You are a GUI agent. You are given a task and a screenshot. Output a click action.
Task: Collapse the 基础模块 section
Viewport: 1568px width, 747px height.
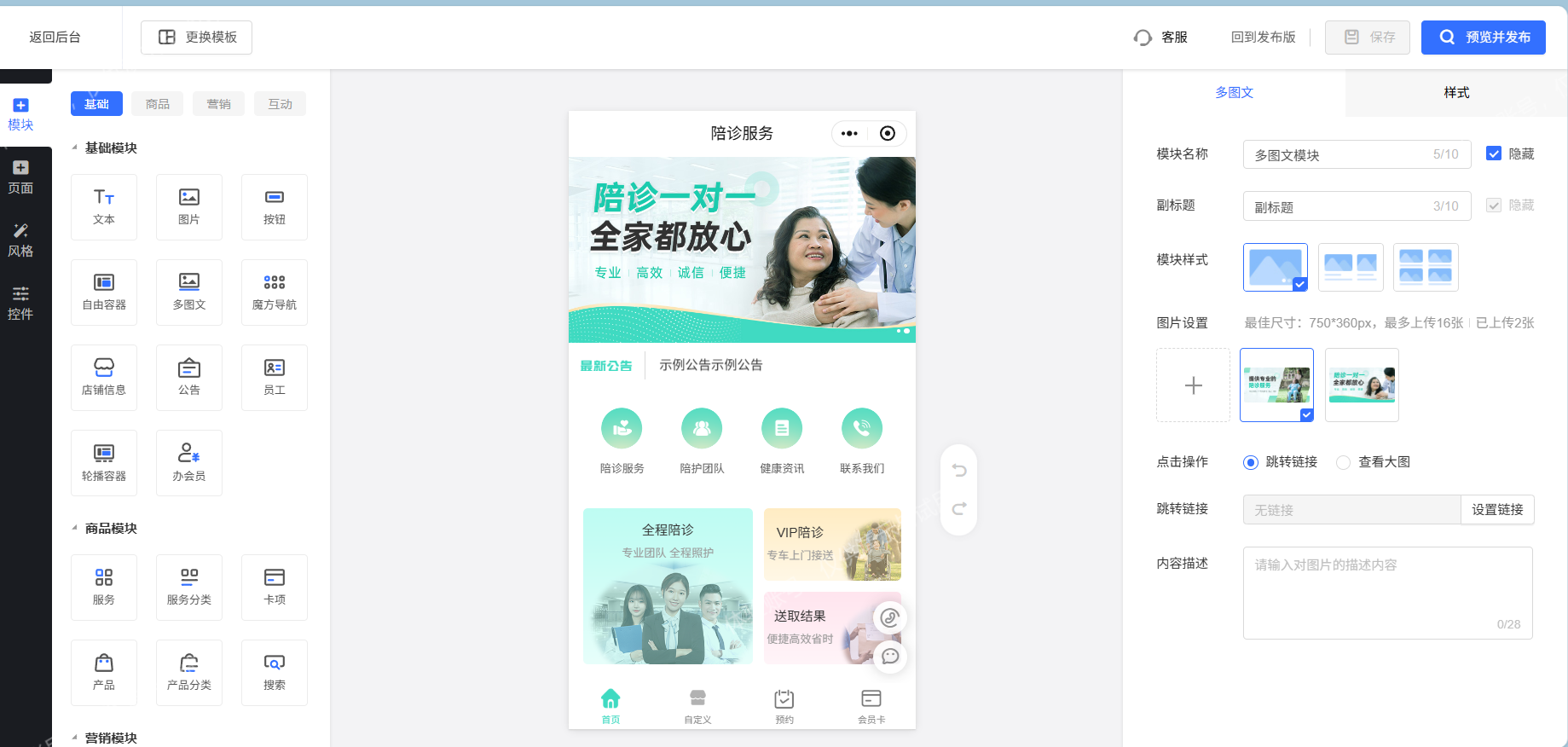(75, 148)
